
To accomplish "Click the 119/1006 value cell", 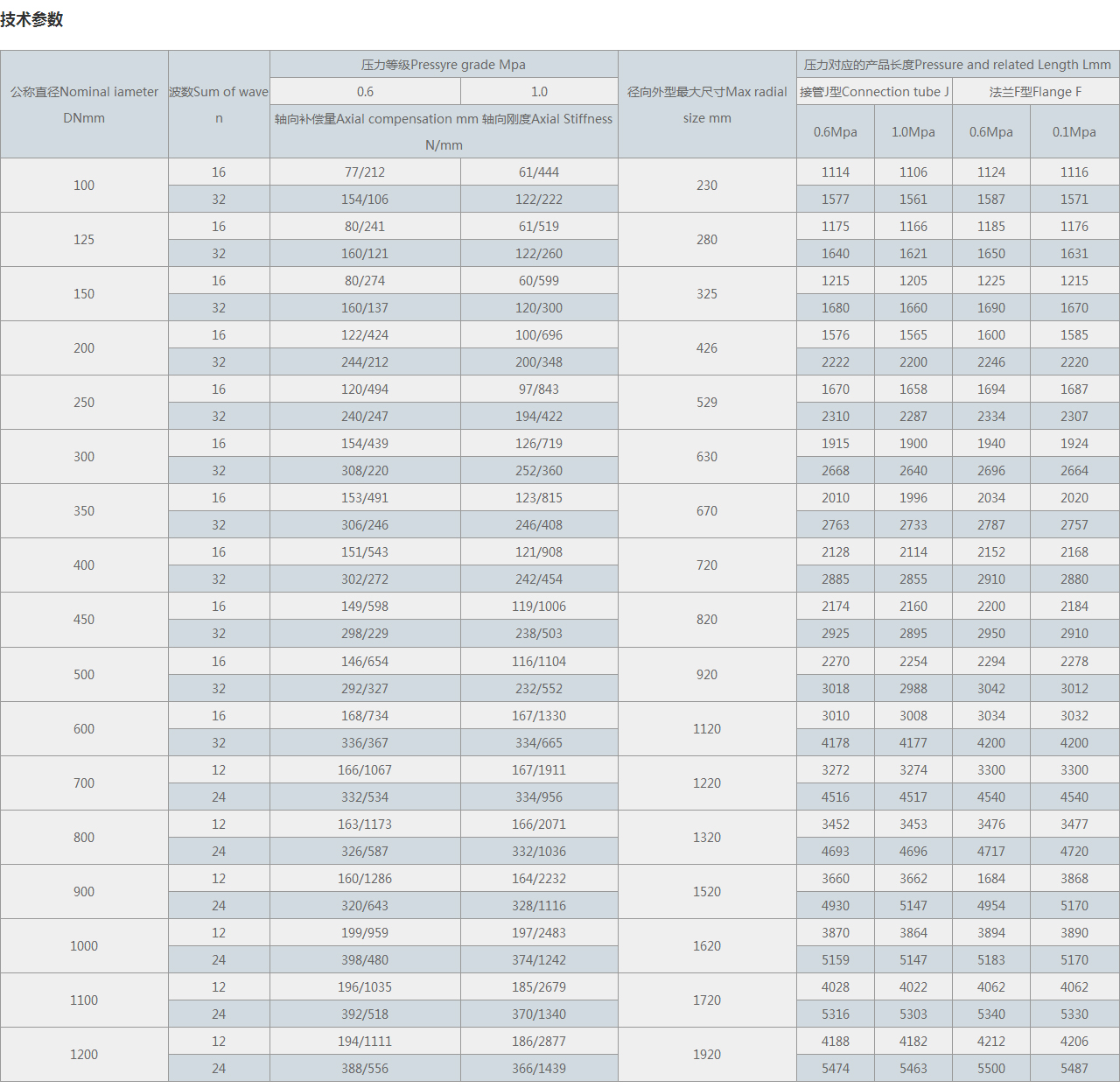I will tap(539, 607).
